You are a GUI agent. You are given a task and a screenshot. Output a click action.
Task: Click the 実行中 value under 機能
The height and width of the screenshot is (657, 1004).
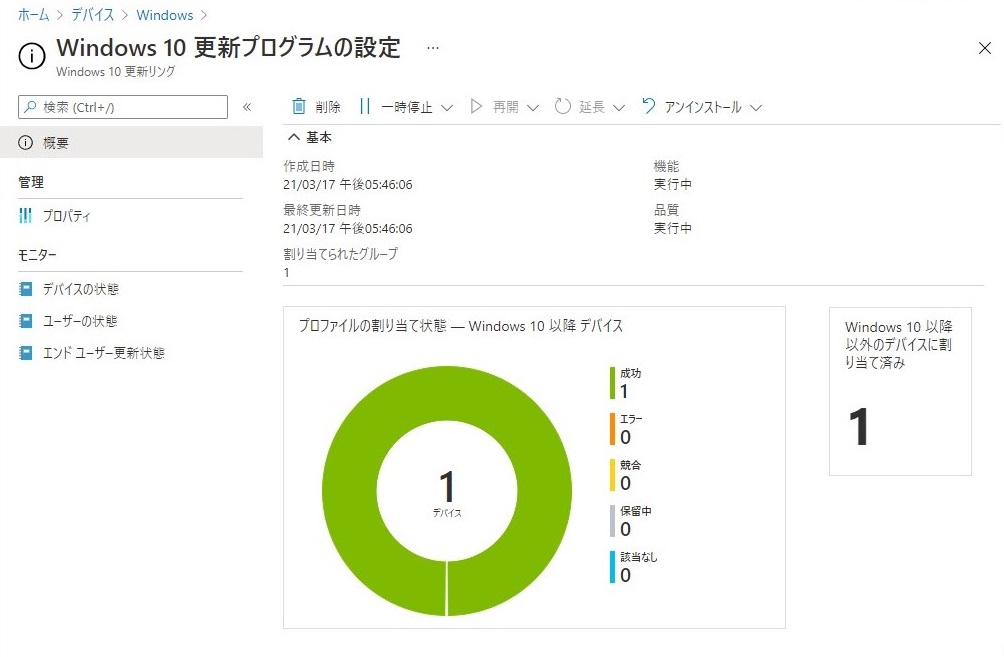click(672, 184)
